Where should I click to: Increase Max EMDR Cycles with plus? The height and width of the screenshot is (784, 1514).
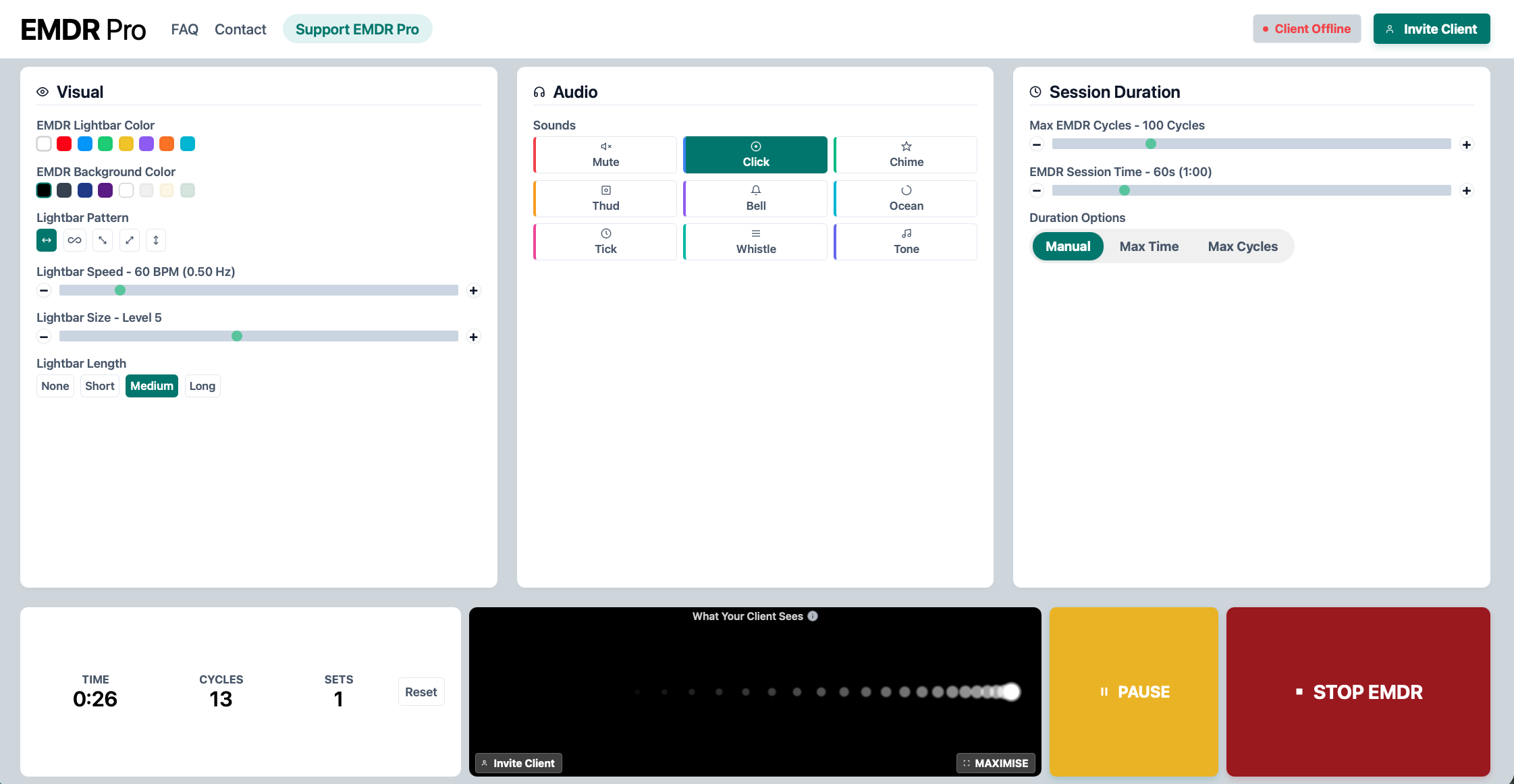point(1467,144)
